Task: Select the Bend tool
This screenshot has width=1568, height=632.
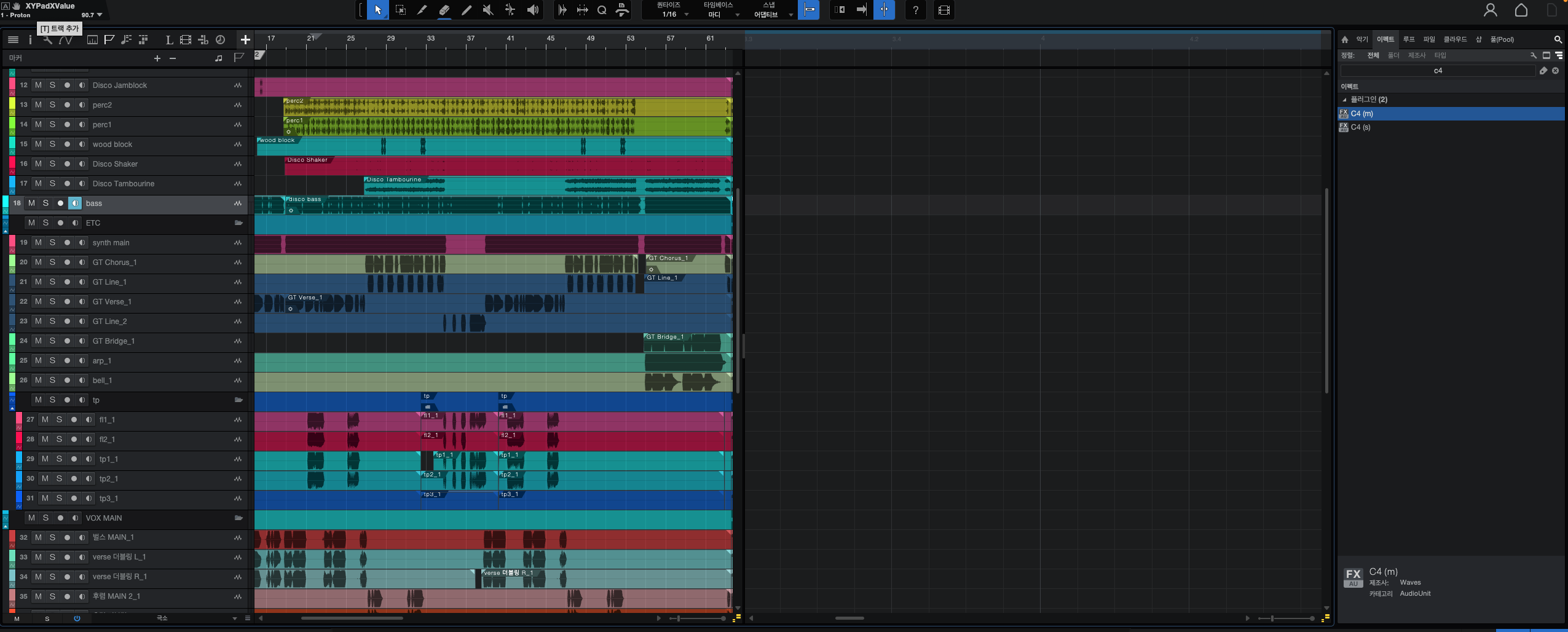Action: (510, 10)
